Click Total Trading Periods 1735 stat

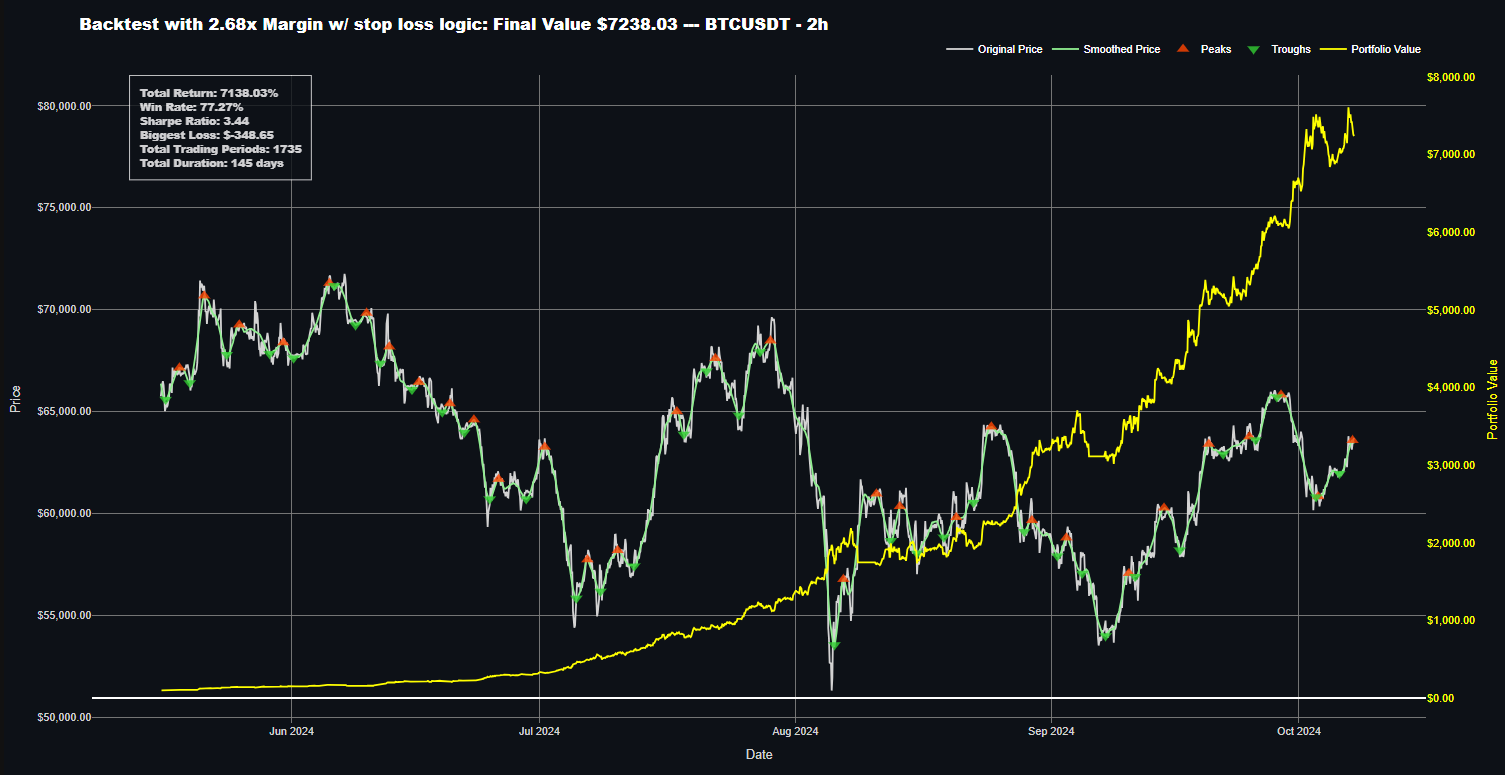click(x=221, y=149)
